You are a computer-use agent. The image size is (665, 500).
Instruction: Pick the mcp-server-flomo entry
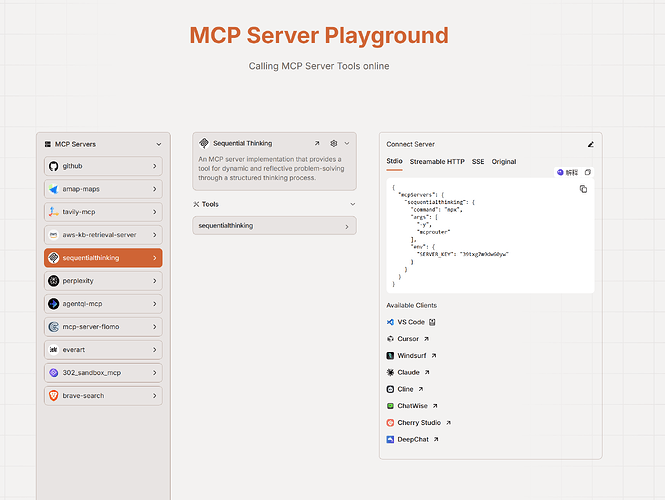coord(103,327)
